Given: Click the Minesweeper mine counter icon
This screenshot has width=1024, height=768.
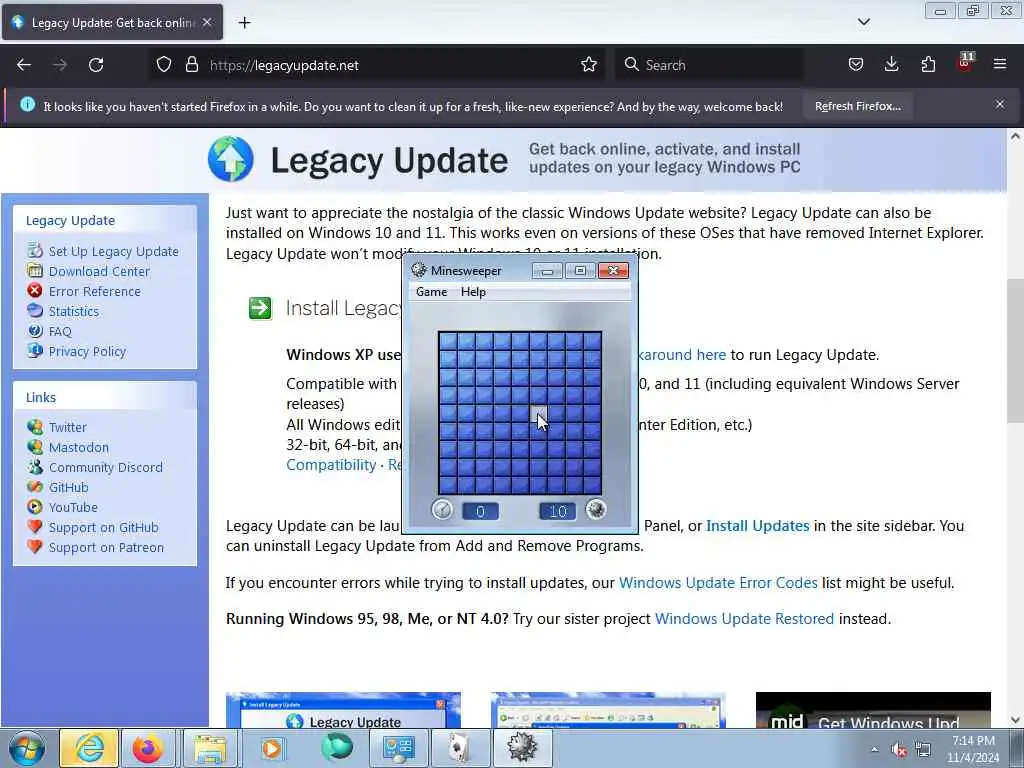Looking at the screenshot, I should pos(596,509).
